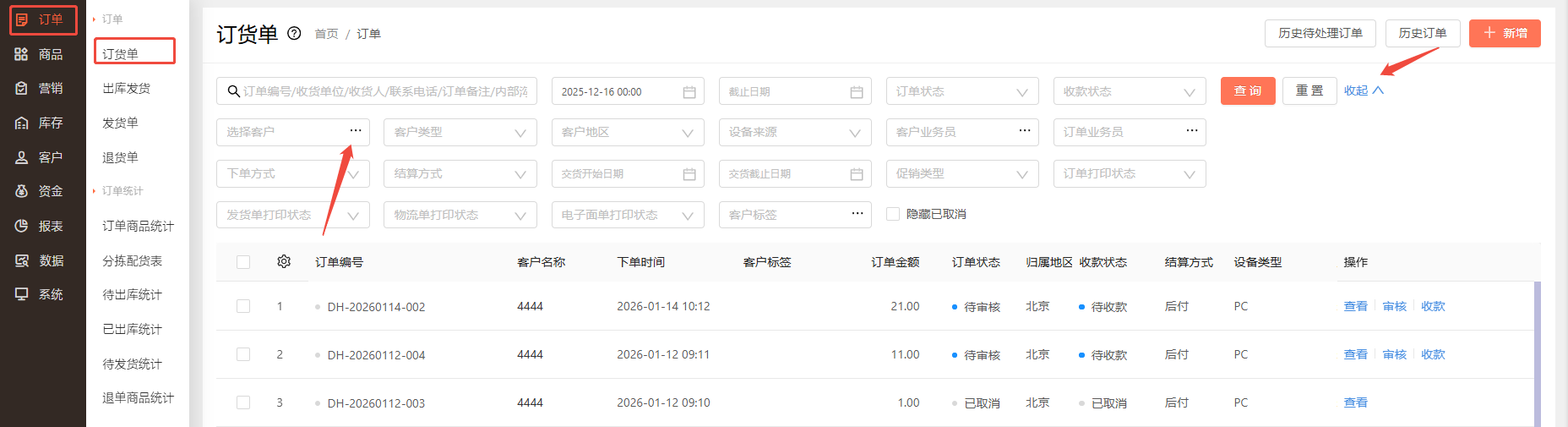1568x427 pixels.
Task: Expand the 收款状态 filter dropdown
Action: [1129, 91]
